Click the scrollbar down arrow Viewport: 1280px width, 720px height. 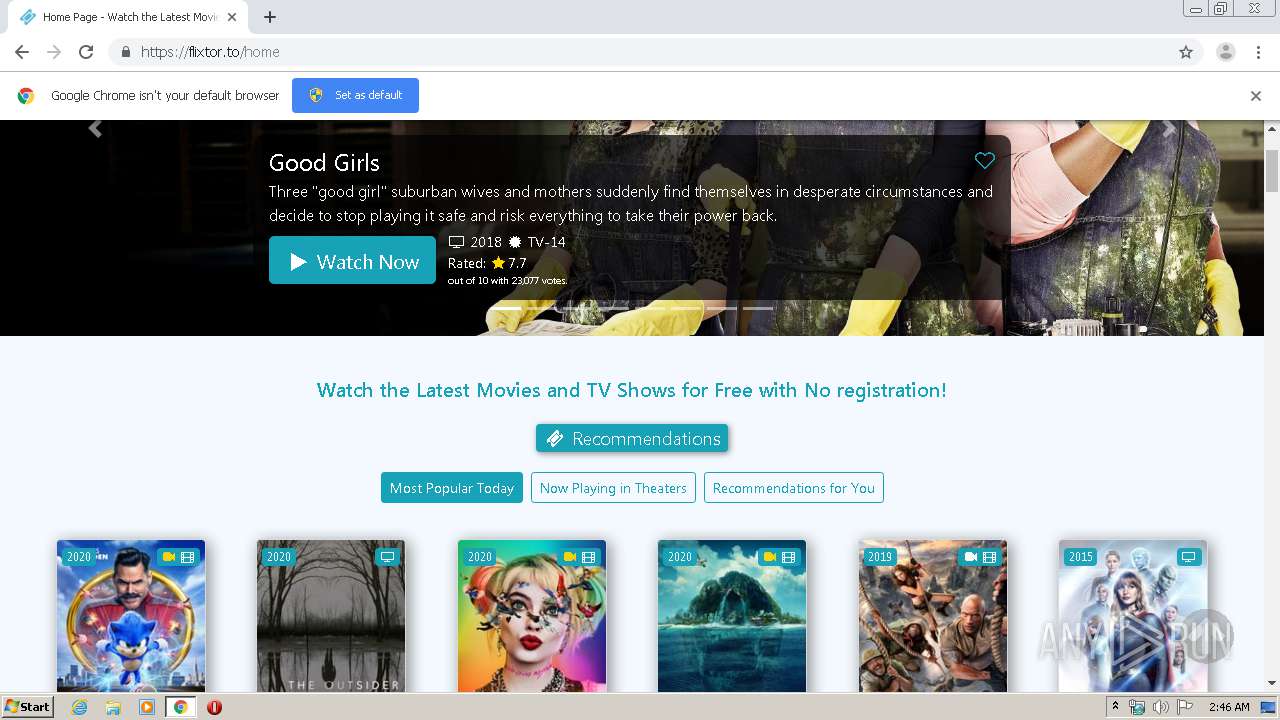(x=1272, y=683)
